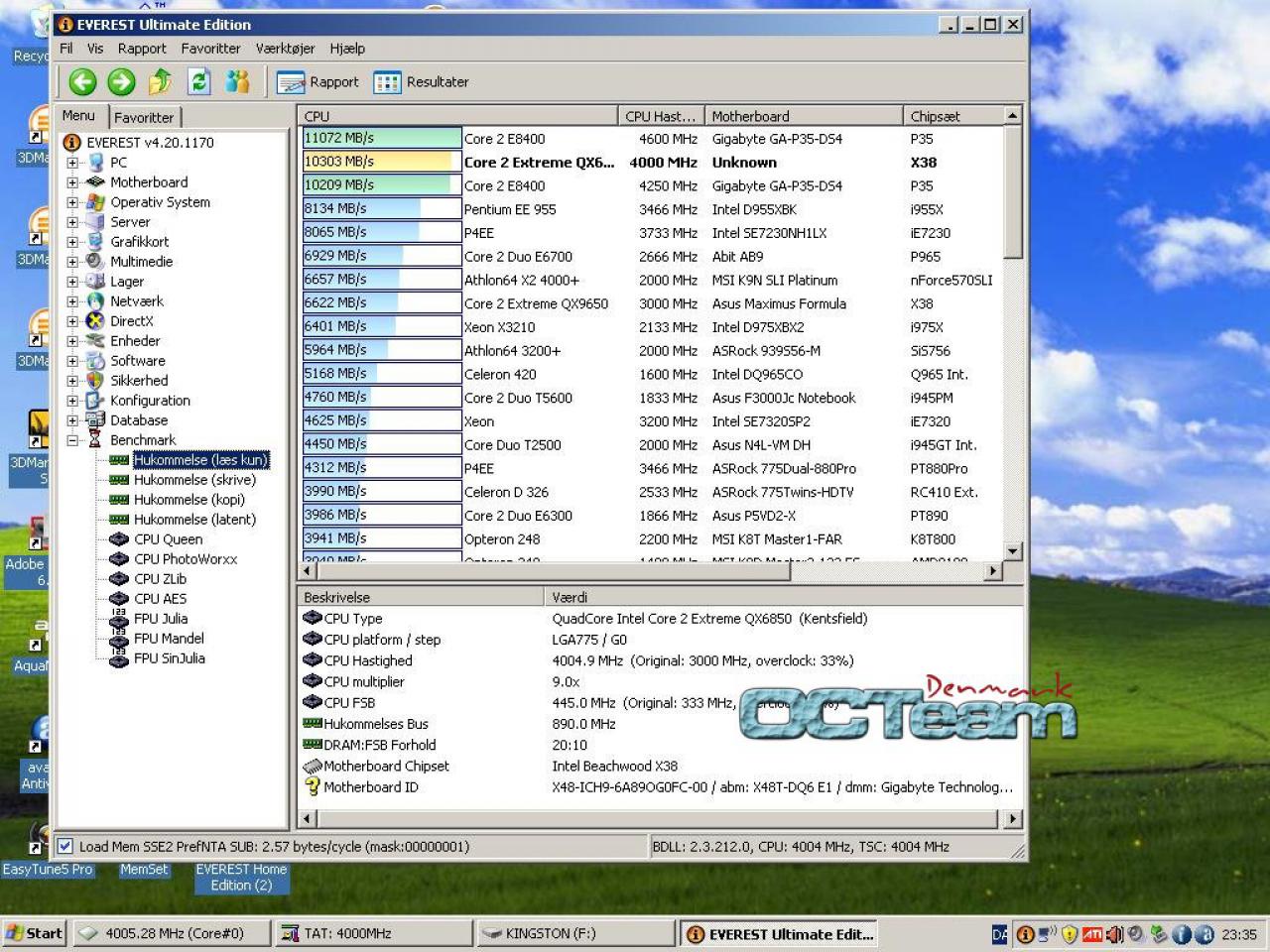1270x952 pixels.
Task: Select the Hukommelse (læs kun) item
Action: pos(201,460)
